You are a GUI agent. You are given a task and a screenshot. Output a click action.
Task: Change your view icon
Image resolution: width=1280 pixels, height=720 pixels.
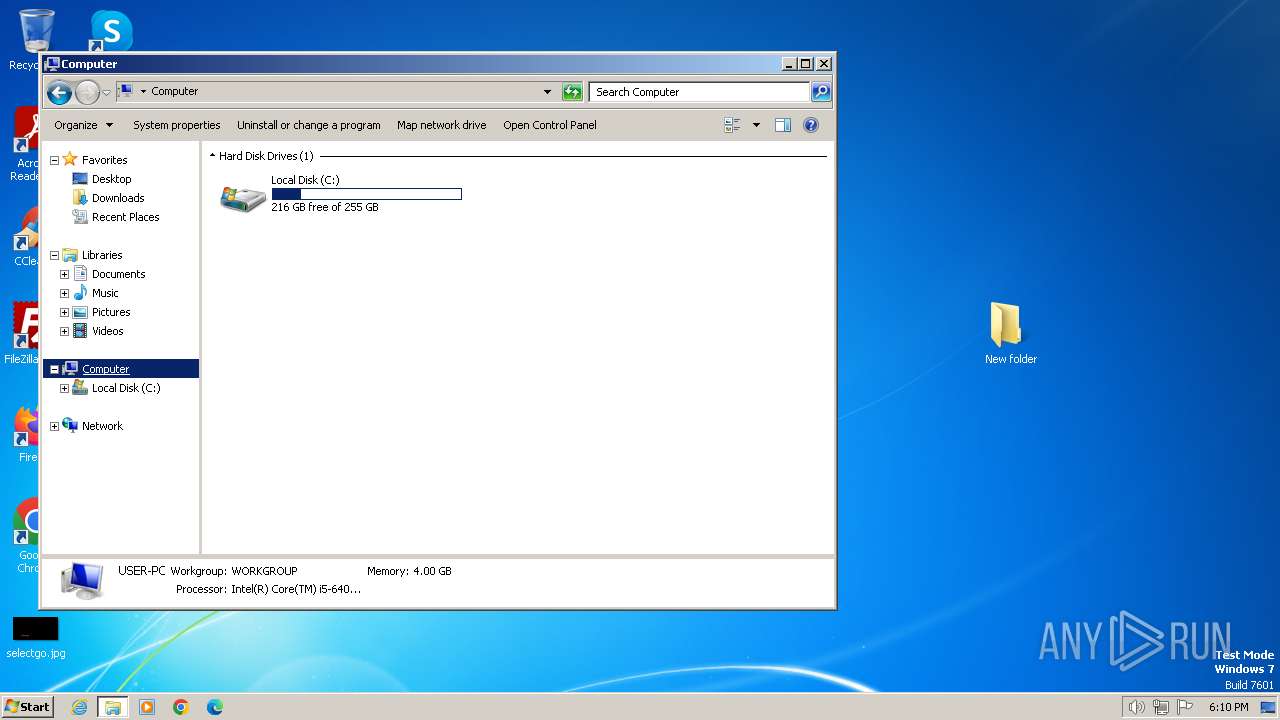click(x=732, y=125)
